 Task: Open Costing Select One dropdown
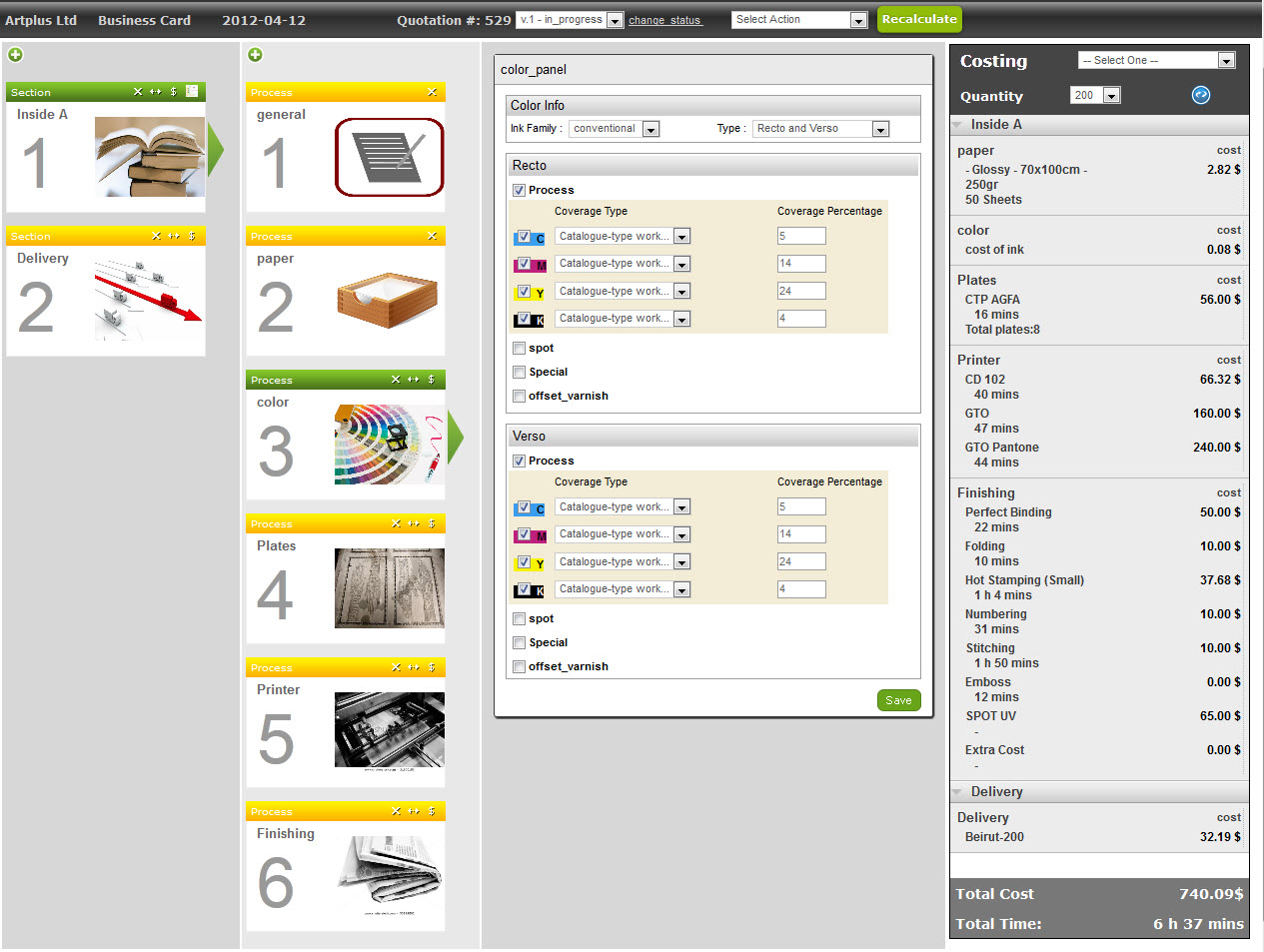[1157, 60]
